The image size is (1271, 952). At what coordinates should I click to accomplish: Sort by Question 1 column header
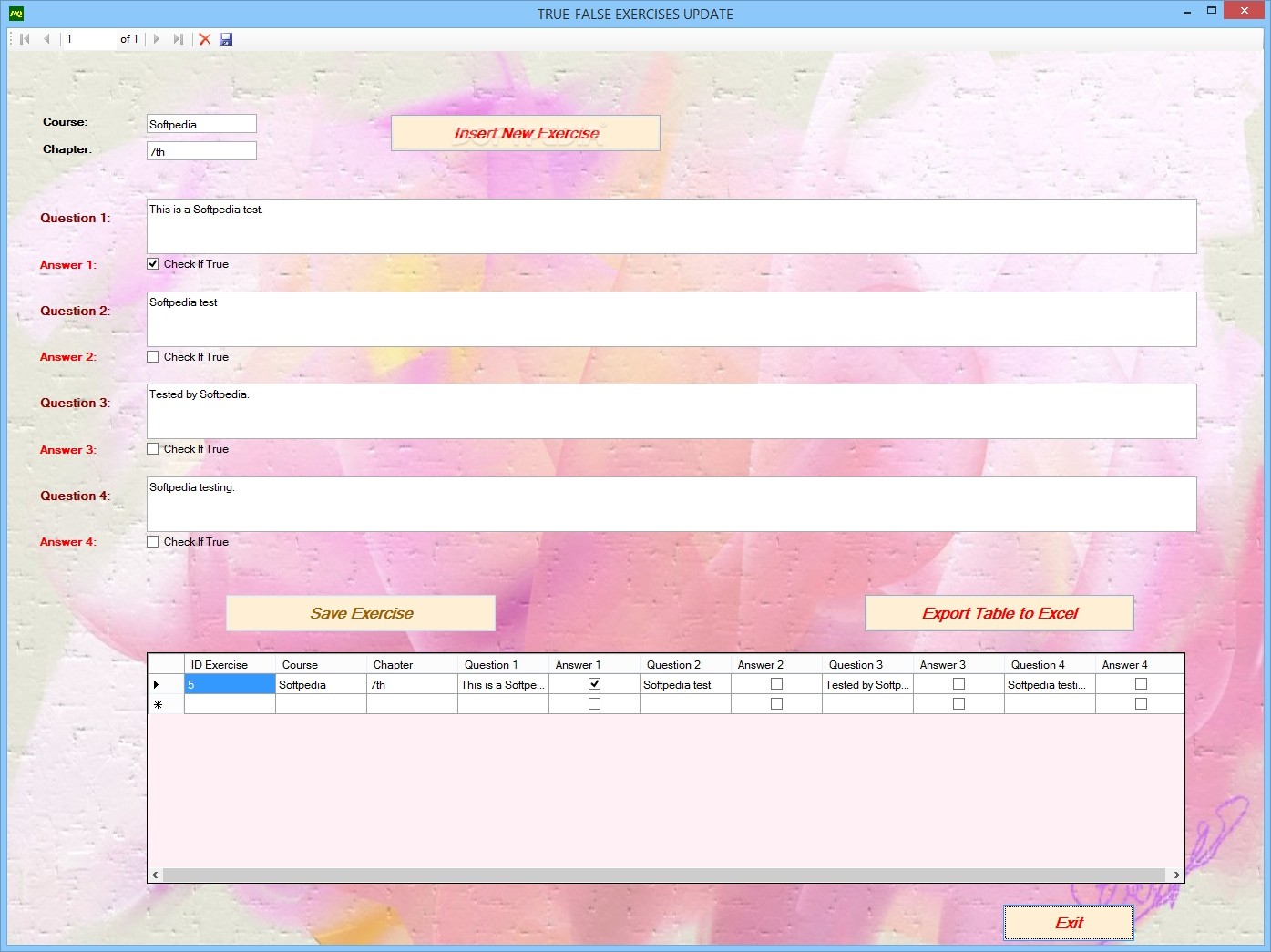coord(503,664)
